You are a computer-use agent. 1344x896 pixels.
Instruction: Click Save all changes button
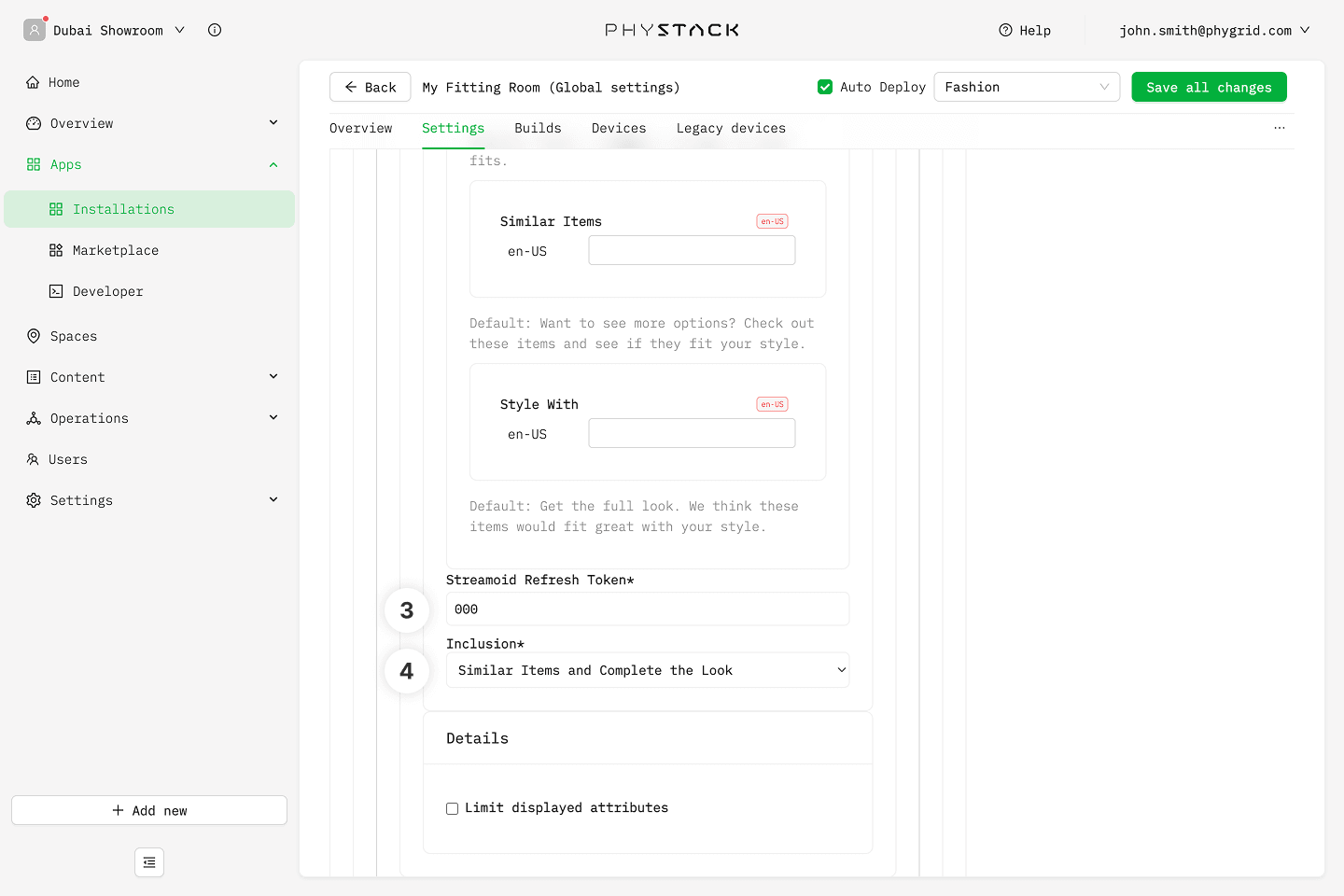point(1209,87)
